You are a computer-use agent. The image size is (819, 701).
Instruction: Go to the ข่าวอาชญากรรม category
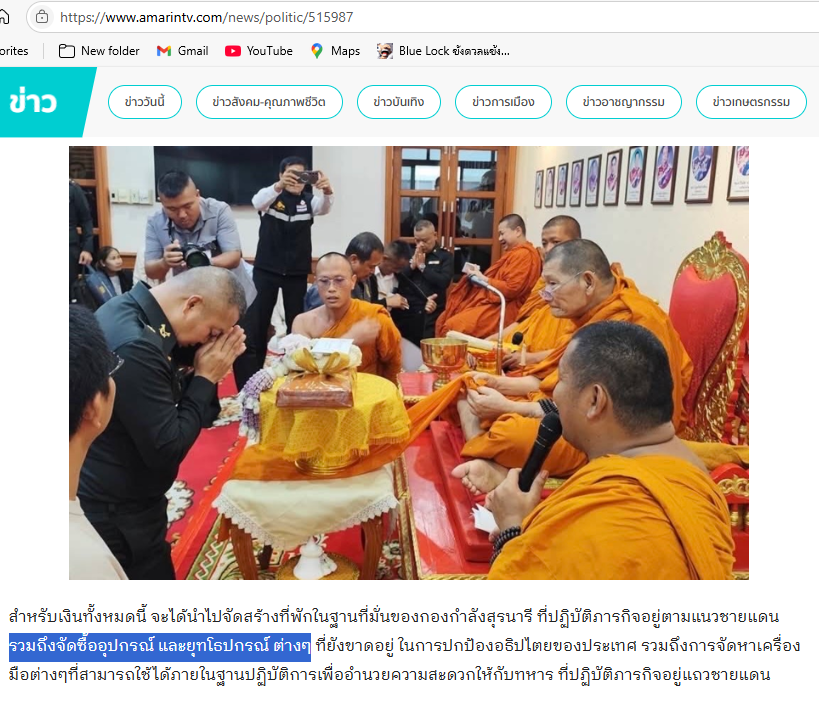624,102
